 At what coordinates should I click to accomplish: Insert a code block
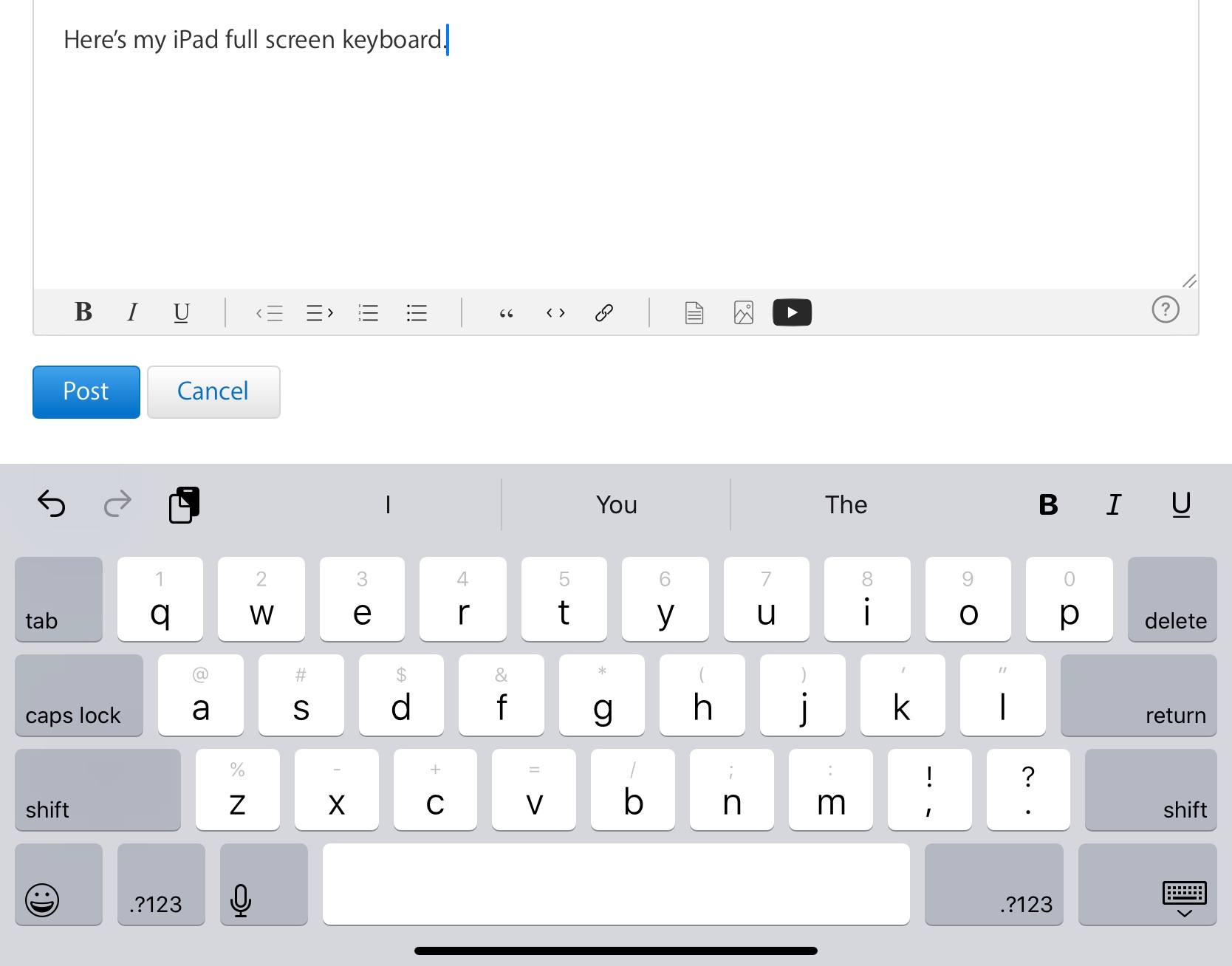(x=555, y=312)
